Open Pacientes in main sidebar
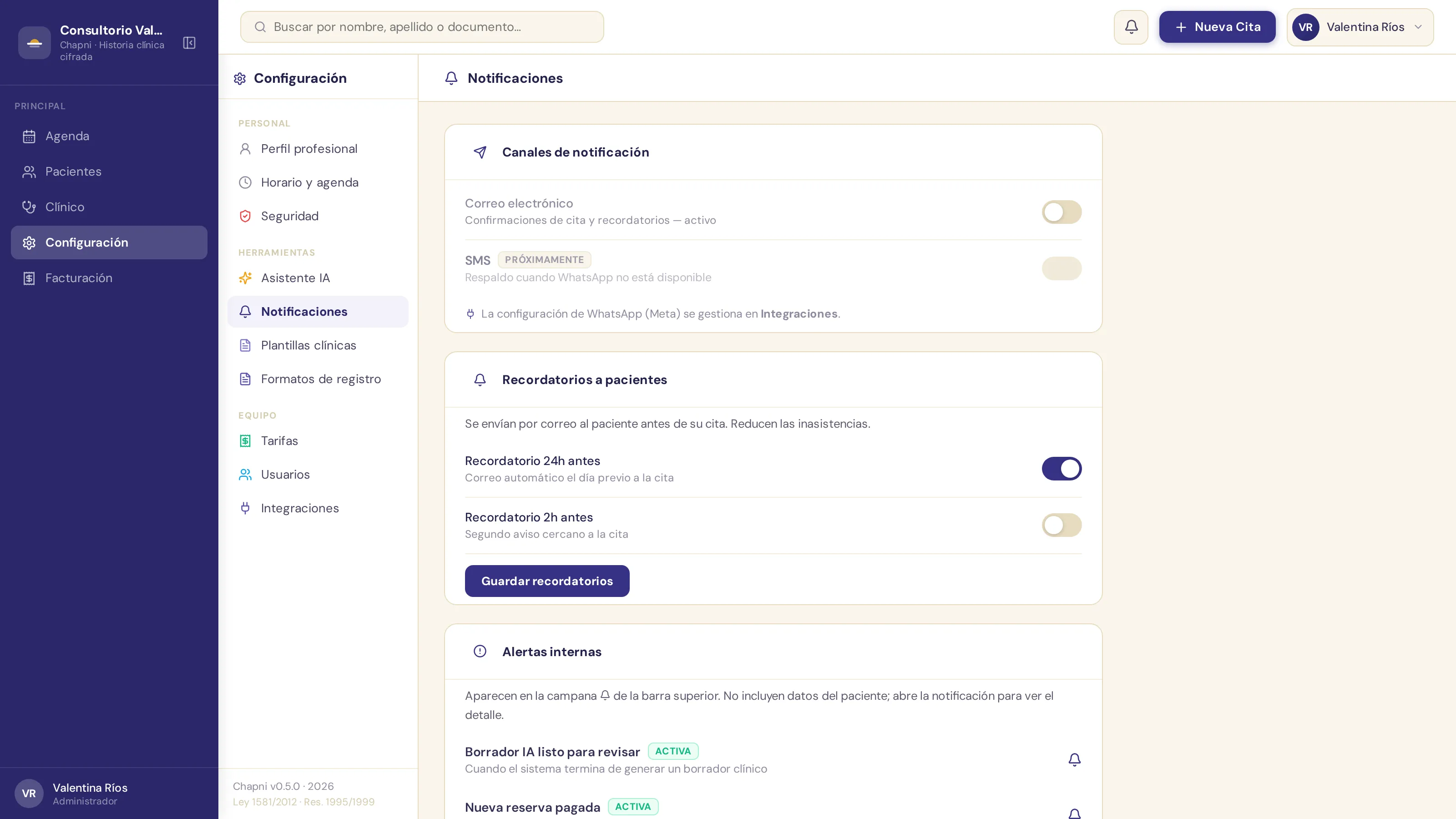Viewport: 1456px width, 819px height. (x=109, y=172)
